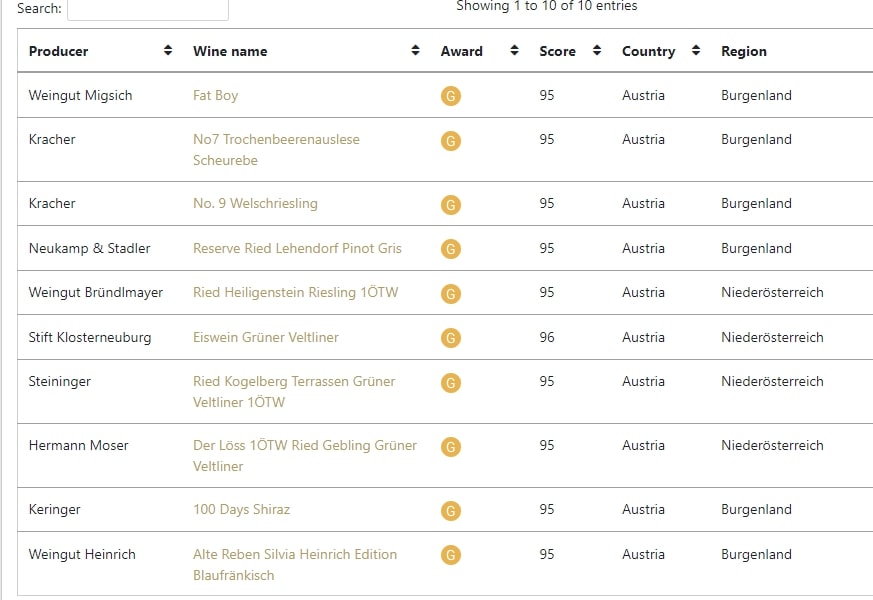Click gold medal icon for 100 Days Shiraz
This screenshot has width=873, height=600.
[x=450, y=510]
